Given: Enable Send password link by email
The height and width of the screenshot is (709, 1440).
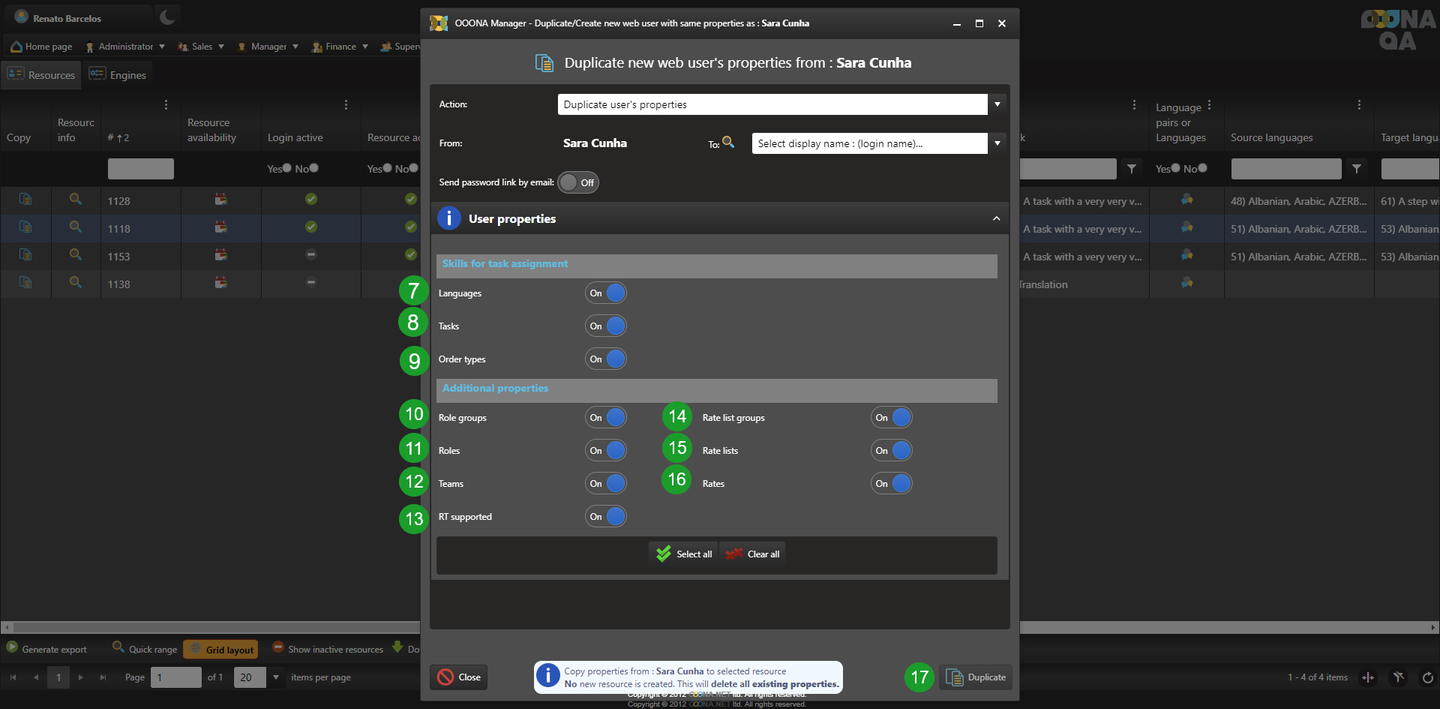Looking at the screenshot, I should (x=578, y=183).
